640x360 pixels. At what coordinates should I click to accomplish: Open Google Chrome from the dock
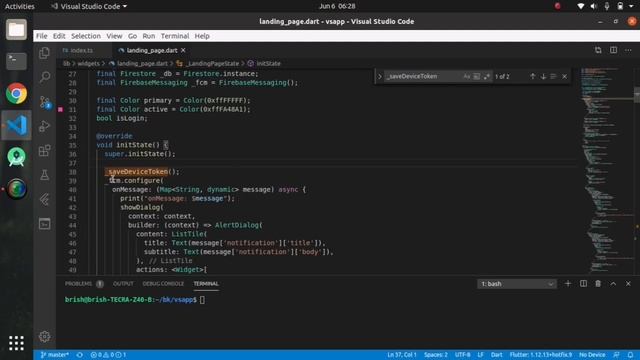pyautogui.click(x=16, y=93)
